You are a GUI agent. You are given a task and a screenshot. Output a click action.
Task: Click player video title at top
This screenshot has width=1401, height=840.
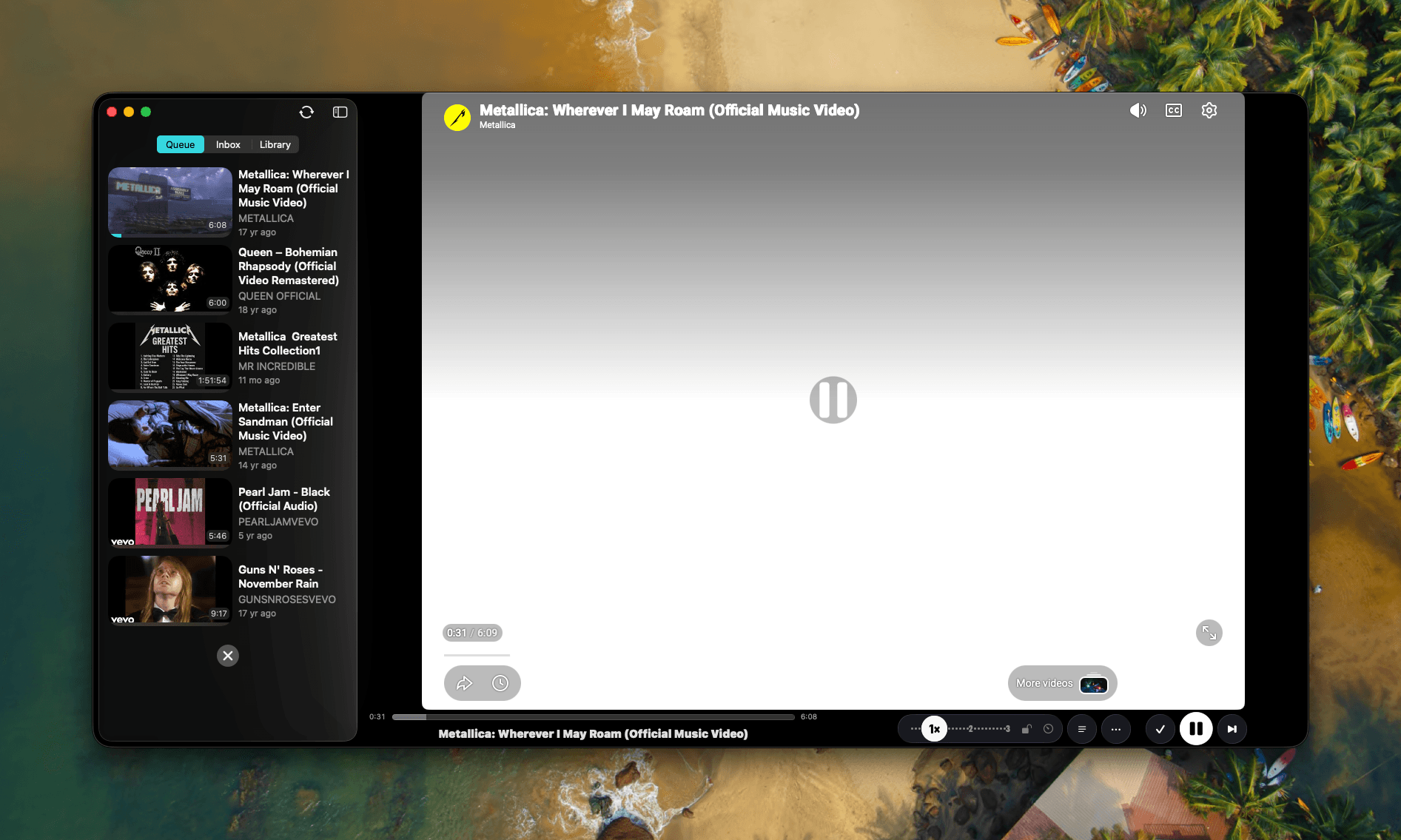point(669,110)
